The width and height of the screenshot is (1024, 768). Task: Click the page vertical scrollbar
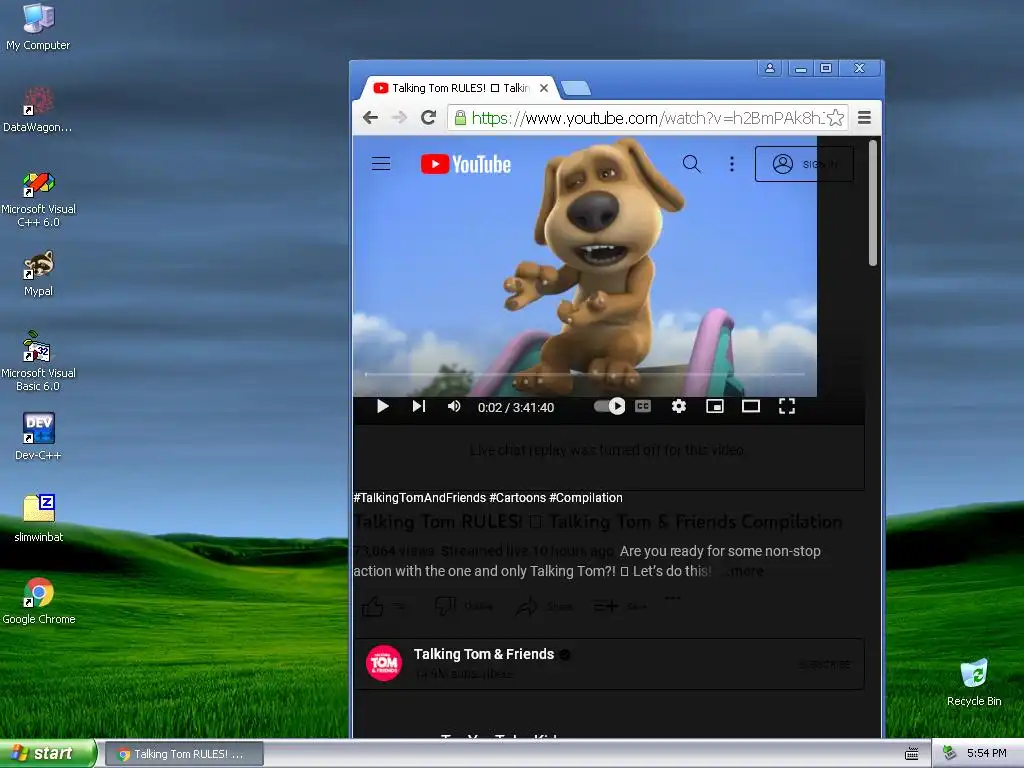(873, 203)
